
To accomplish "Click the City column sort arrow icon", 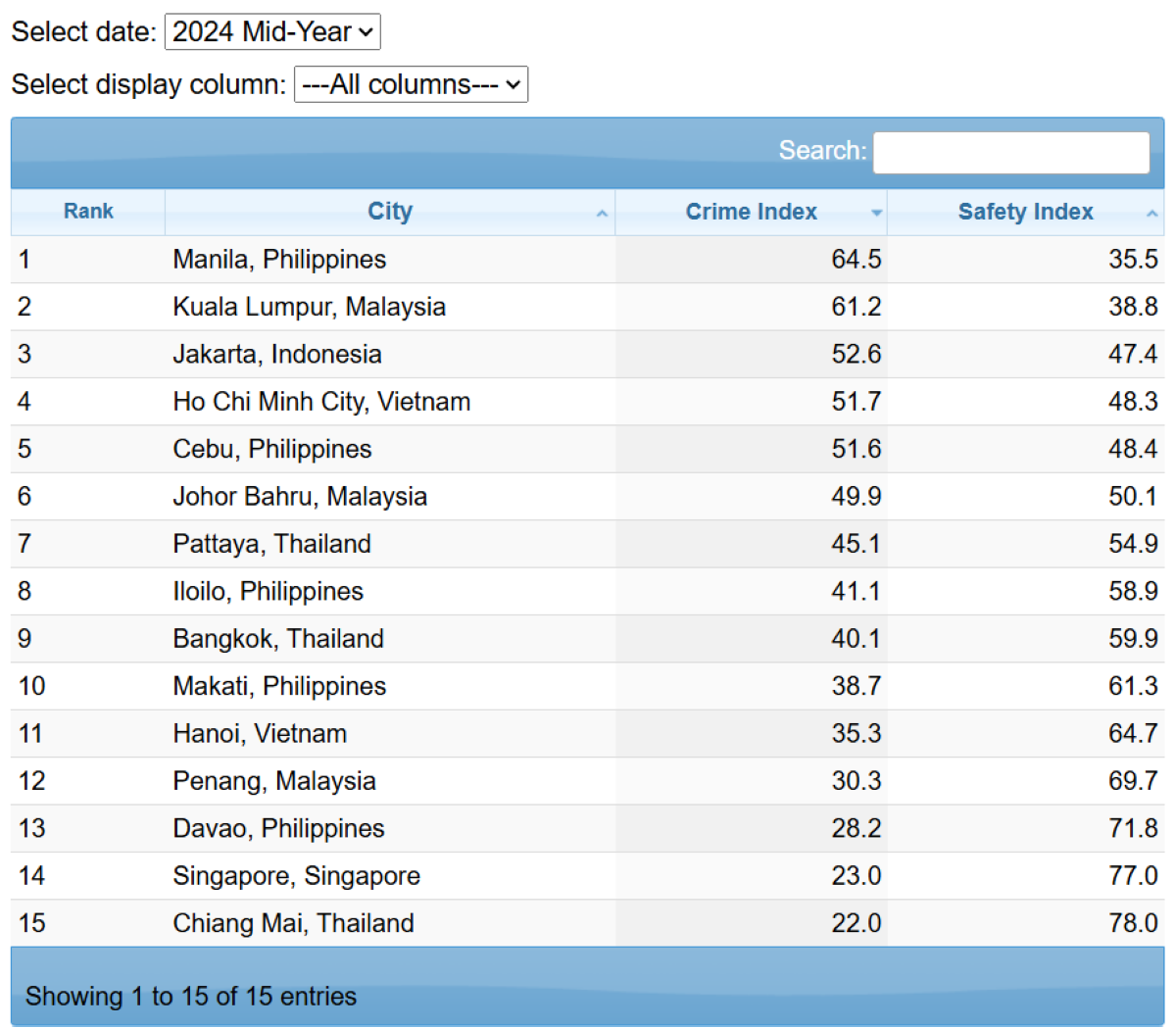I will pyautogui.click(x=602, y=214).
